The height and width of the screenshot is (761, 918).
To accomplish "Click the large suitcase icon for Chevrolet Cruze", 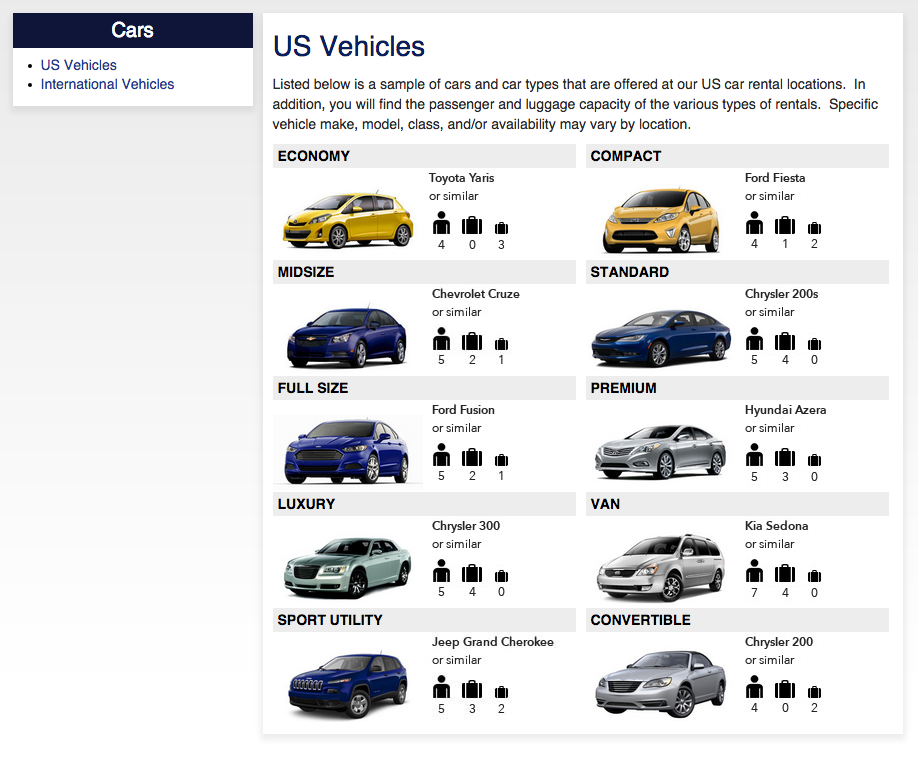I will pos(472,341).
